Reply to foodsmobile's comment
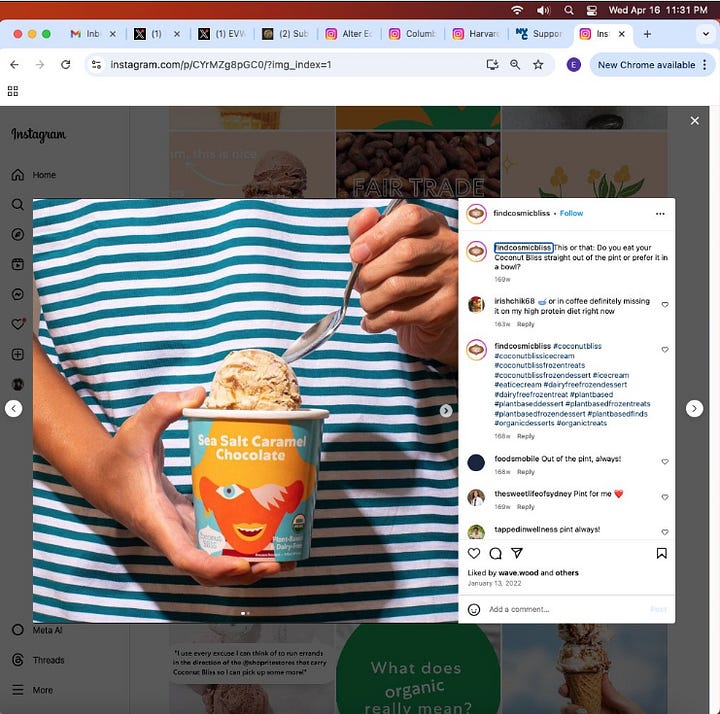720x714 pixels. click(x=526, y=472)
